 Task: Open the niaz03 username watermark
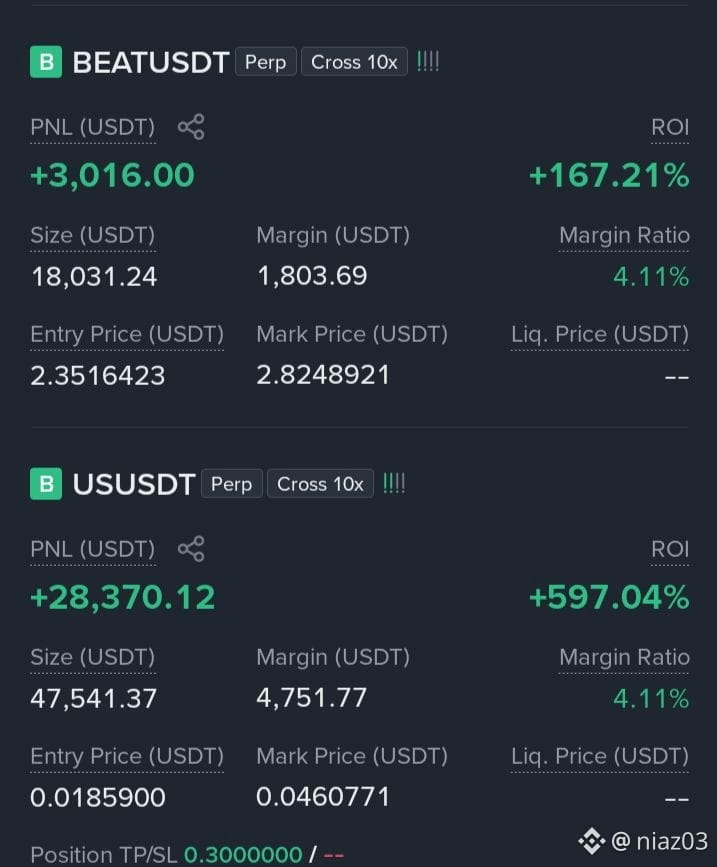click(660, 841)
